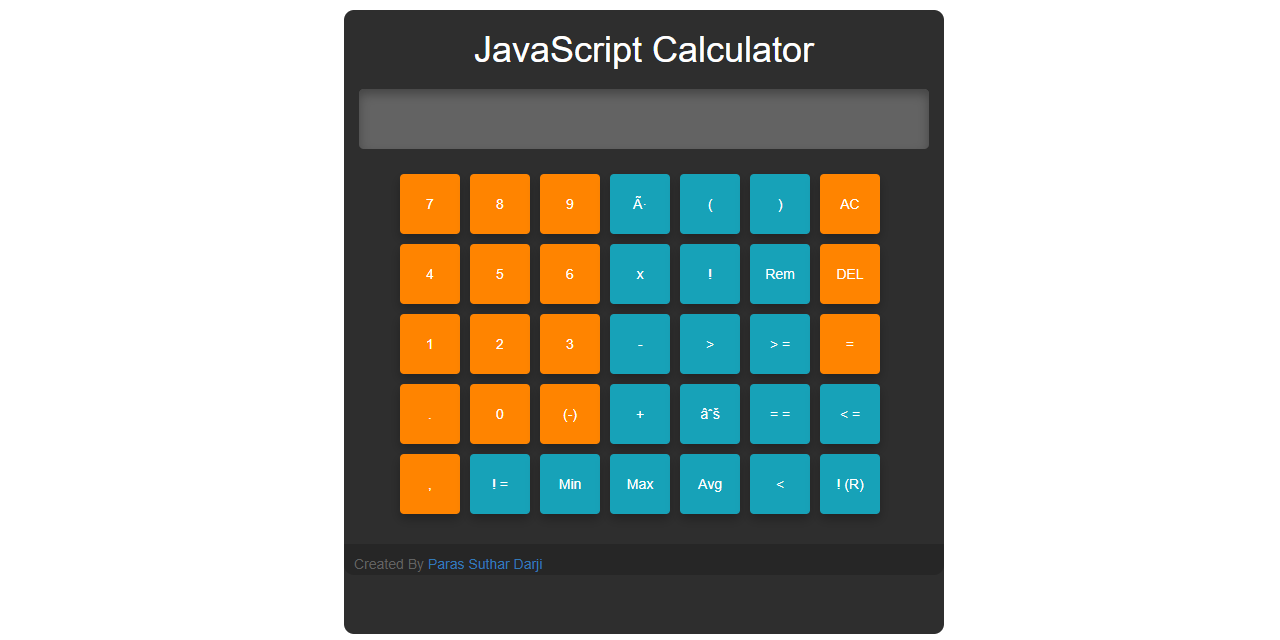This screenshot has height=640, width=1280.
Task: Select the Max function button
Action: [640, 484]
